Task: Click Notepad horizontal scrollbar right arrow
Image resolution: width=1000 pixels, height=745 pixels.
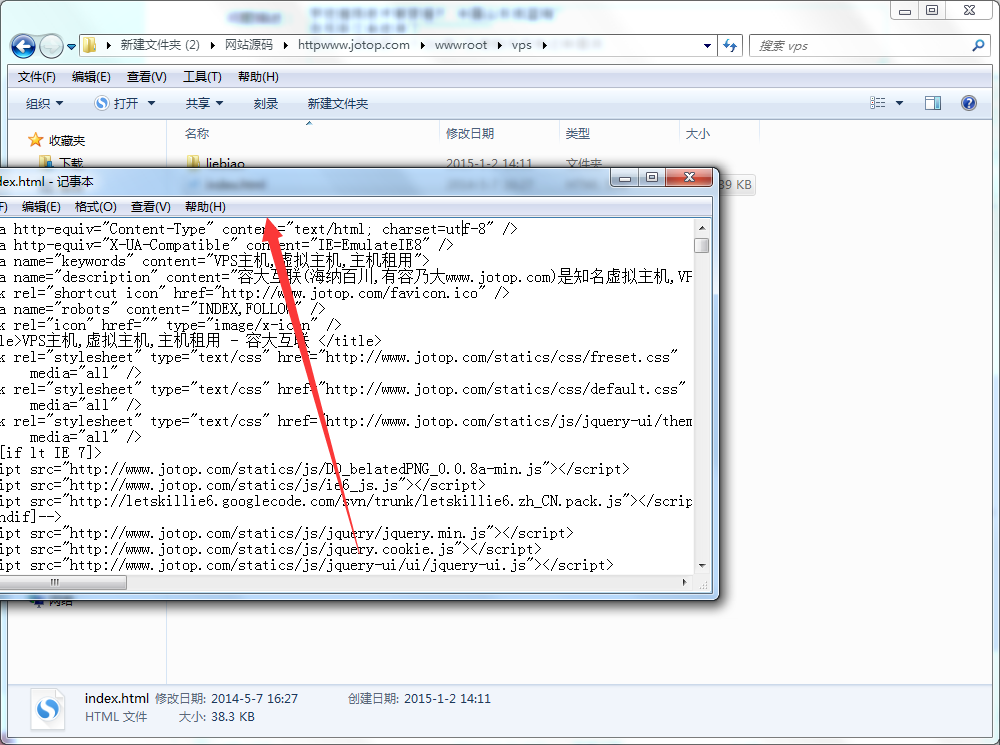Action: click(685, 582)
